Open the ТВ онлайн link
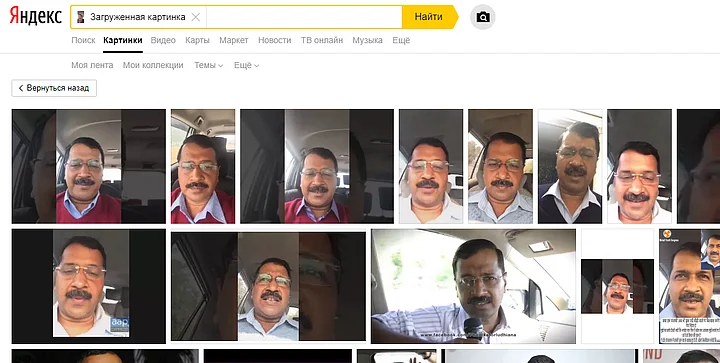This screenshot has height=363, width=720. [322, 40]
